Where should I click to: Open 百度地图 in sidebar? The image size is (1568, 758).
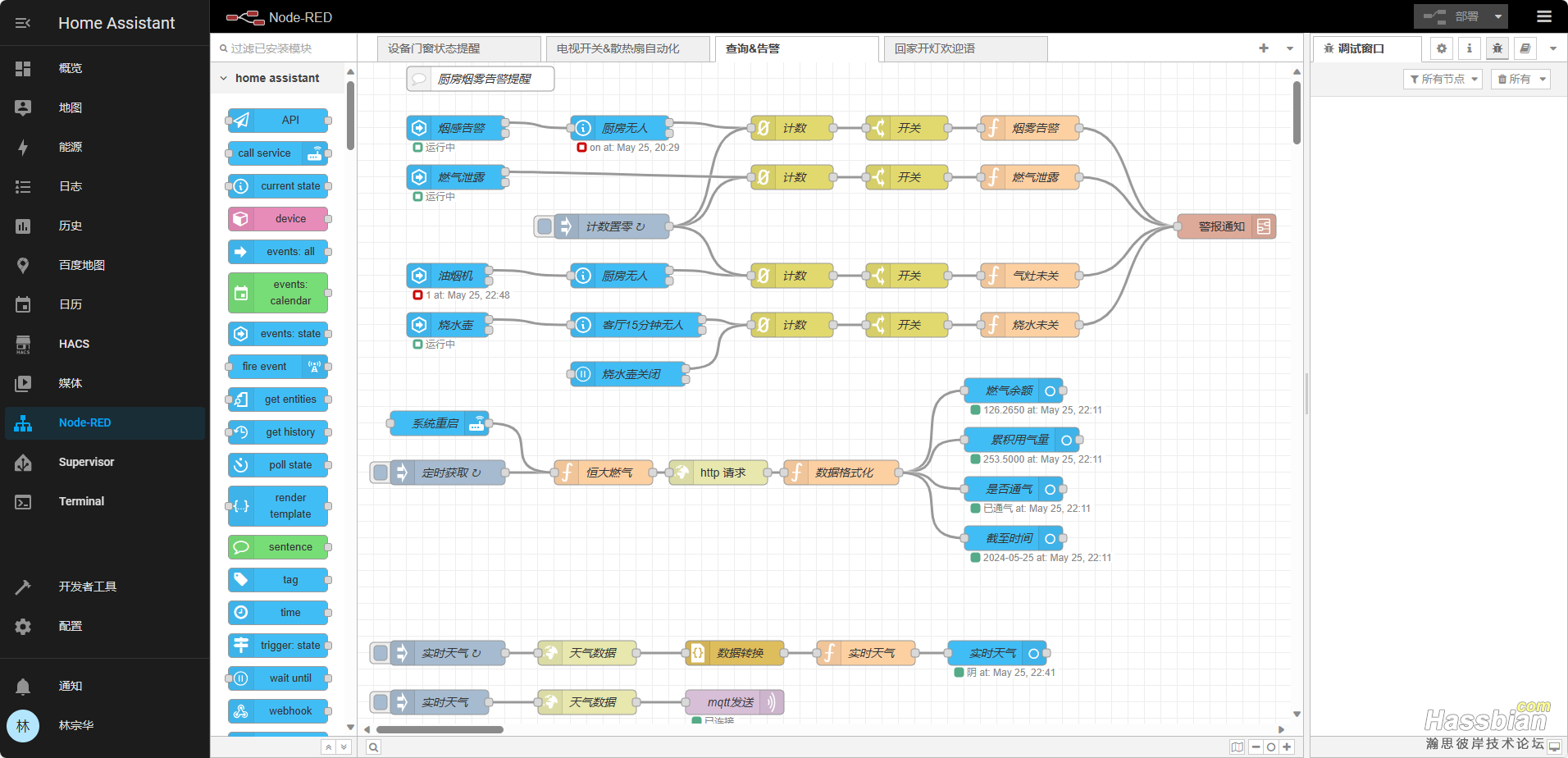105,265
